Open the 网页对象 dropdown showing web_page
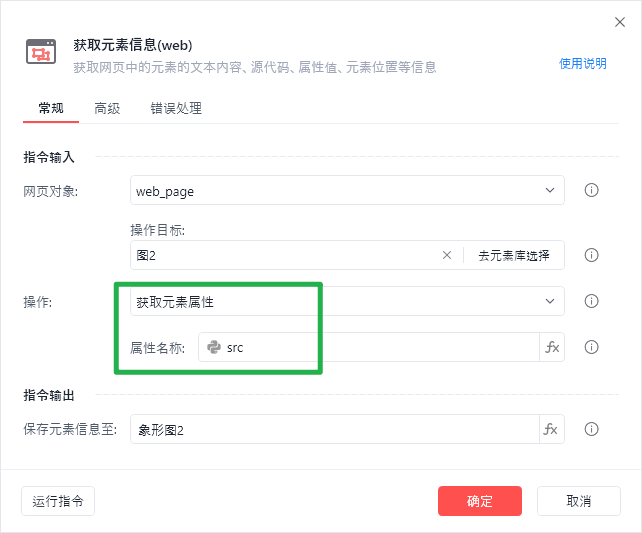Image resolution: width=642 pixels, height=533 pixels. pyautogui.click(x=347, y=190)
